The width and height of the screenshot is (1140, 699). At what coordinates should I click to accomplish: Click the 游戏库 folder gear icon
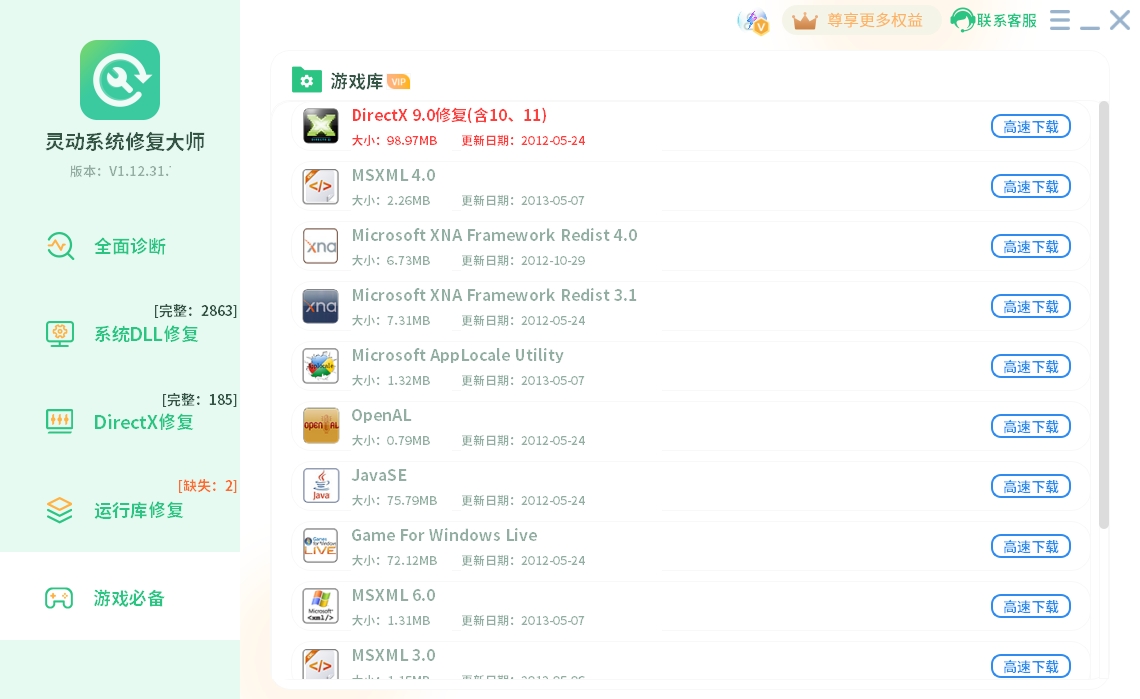pyautogui.click(x=307, y=80)
